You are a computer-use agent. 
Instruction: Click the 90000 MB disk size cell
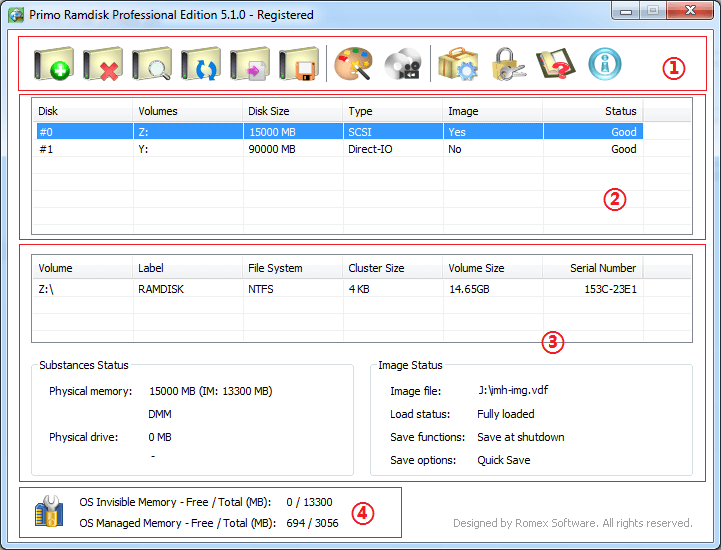point(272,149)
